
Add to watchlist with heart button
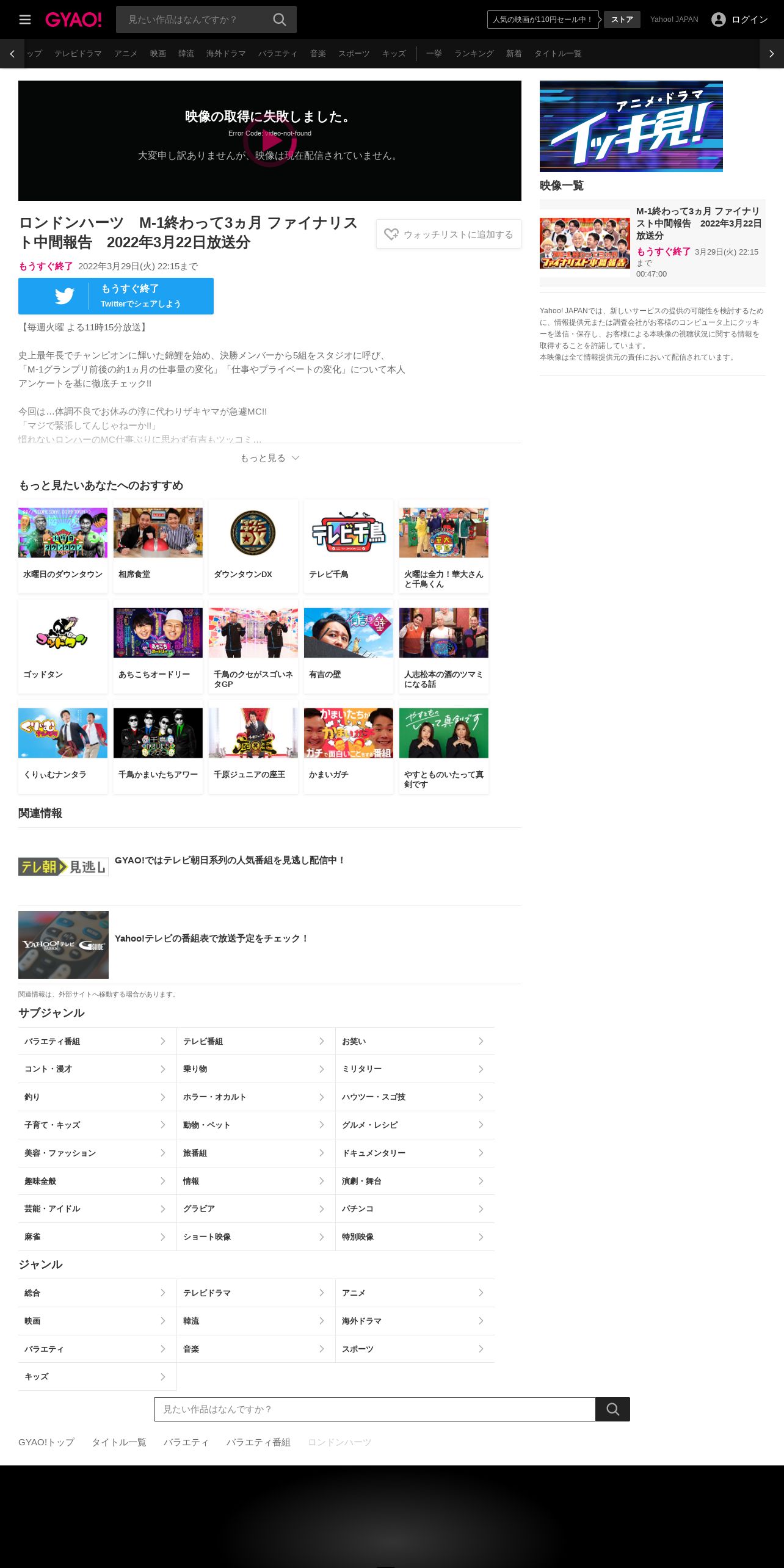tap(449, 234)
